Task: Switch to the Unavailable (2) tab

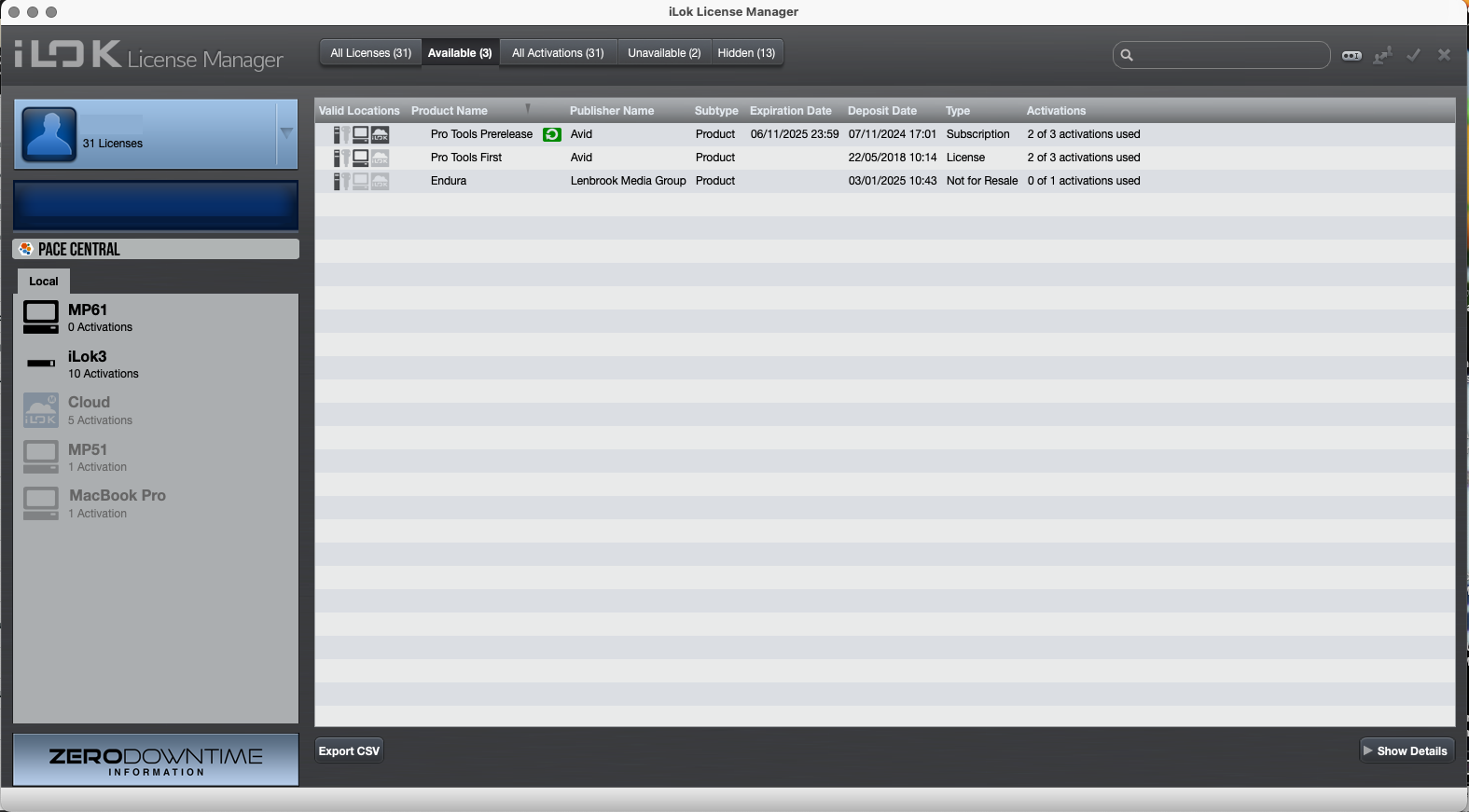Action: click(x=664, y=53)
